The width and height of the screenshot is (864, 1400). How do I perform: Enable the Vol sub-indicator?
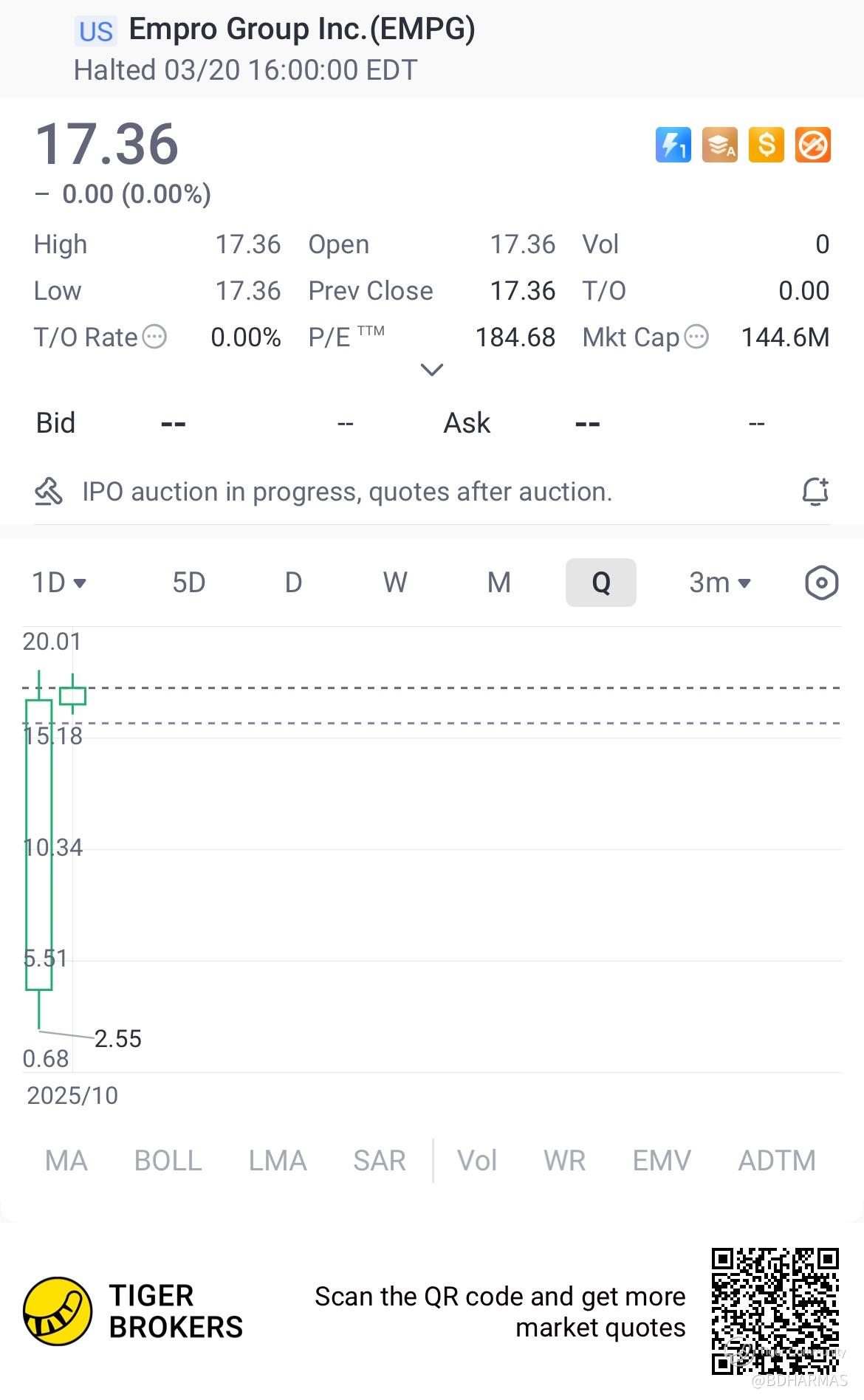[x=477, y=1161]
